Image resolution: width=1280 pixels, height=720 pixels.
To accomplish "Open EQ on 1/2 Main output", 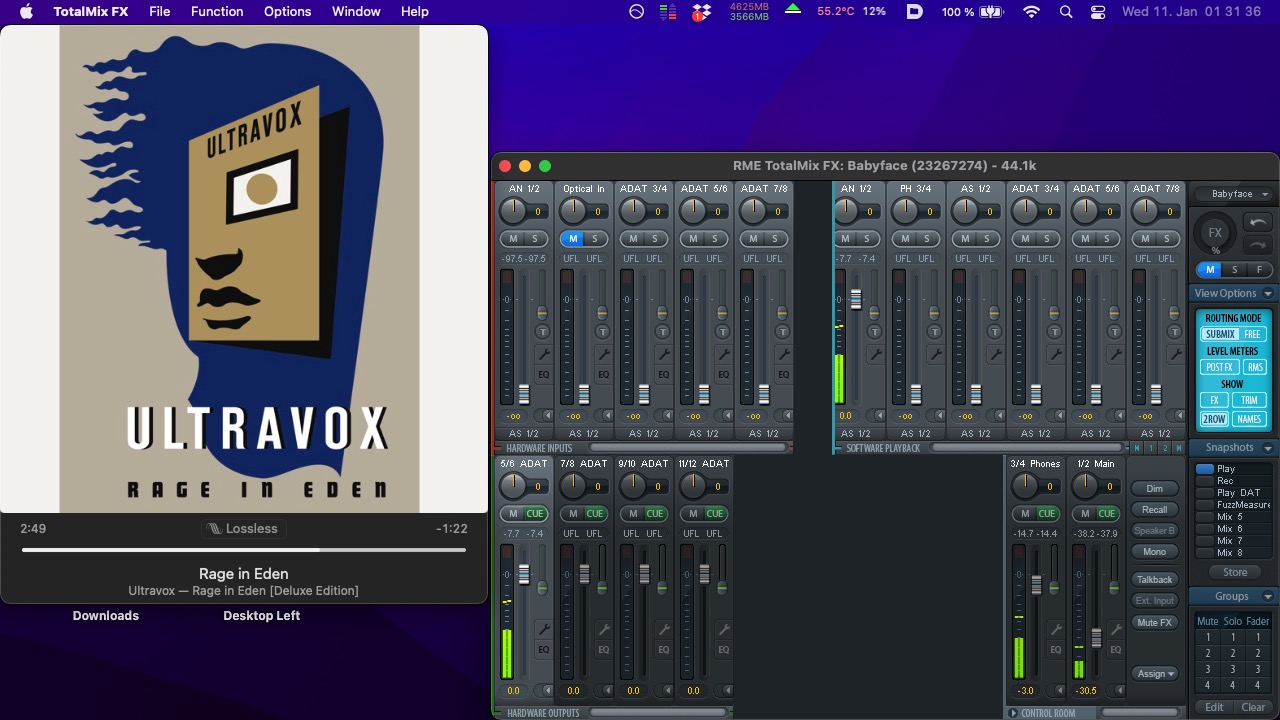I will click(1115, 650).
